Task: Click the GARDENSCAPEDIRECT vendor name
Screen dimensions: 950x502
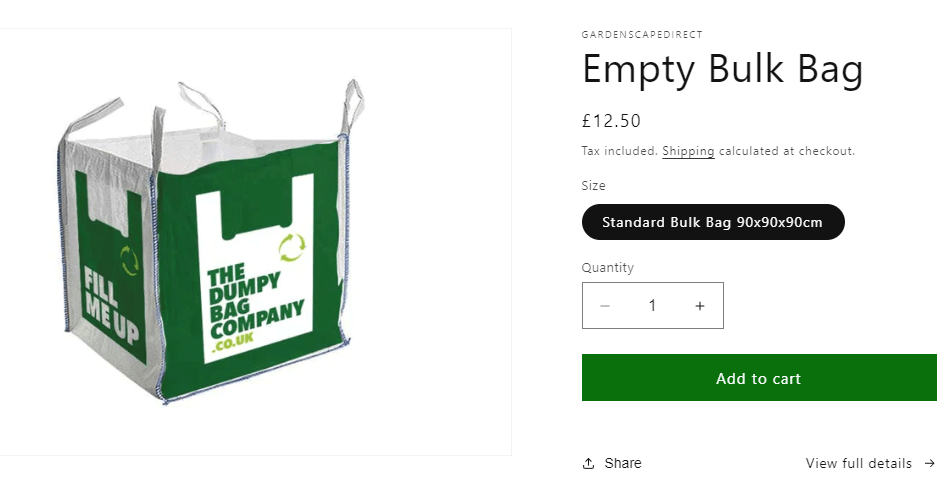Action: click(x=642, y=35)
